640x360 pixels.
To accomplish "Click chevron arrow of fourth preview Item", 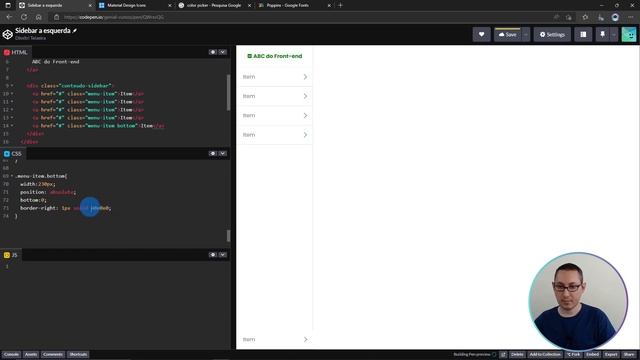I will coord(305,135).
